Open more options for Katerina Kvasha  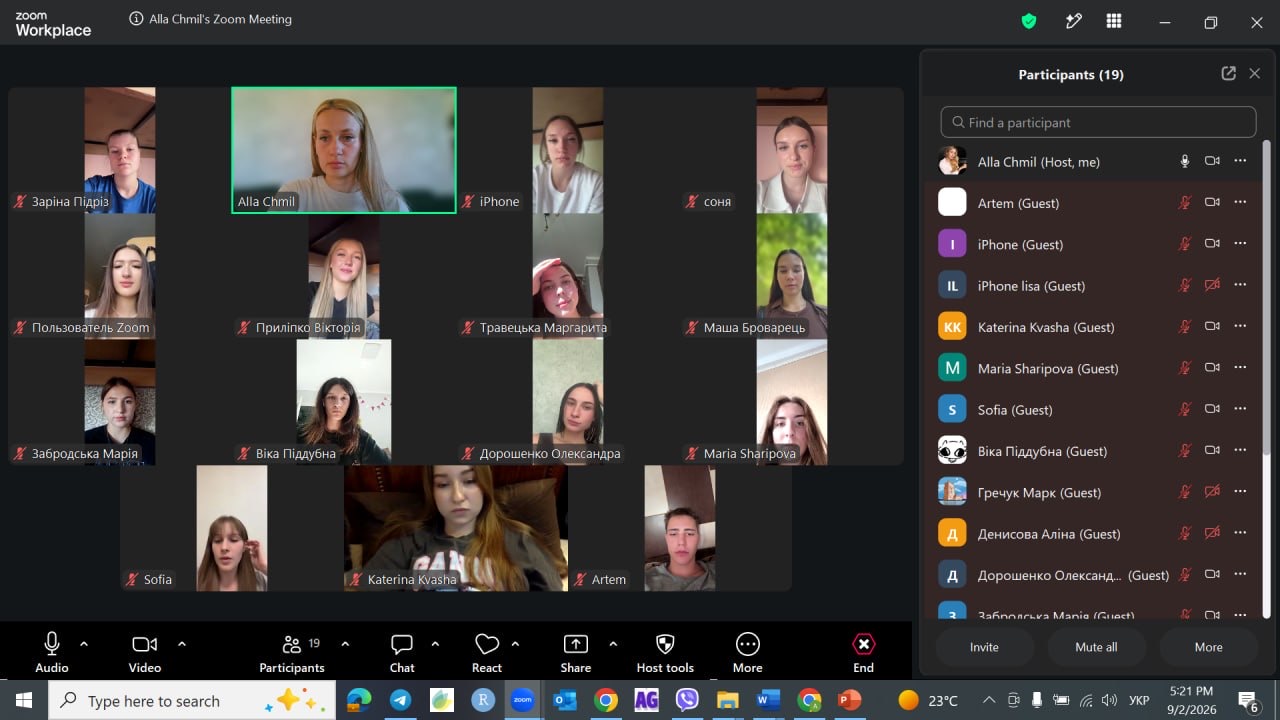click(x=1240, y=326)
